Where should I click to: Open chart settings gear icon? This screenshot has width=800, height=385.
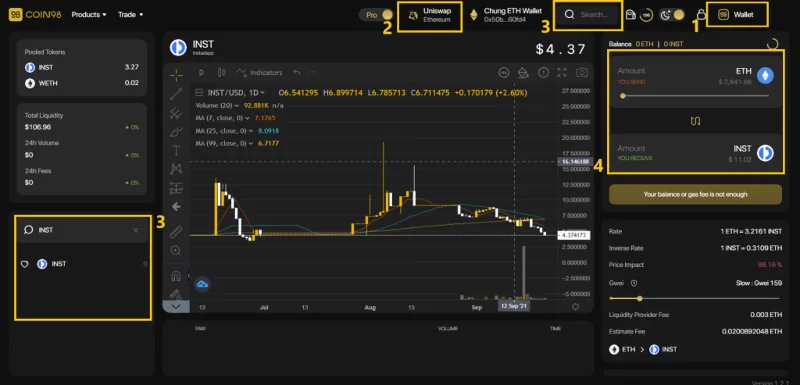(576, 306)
